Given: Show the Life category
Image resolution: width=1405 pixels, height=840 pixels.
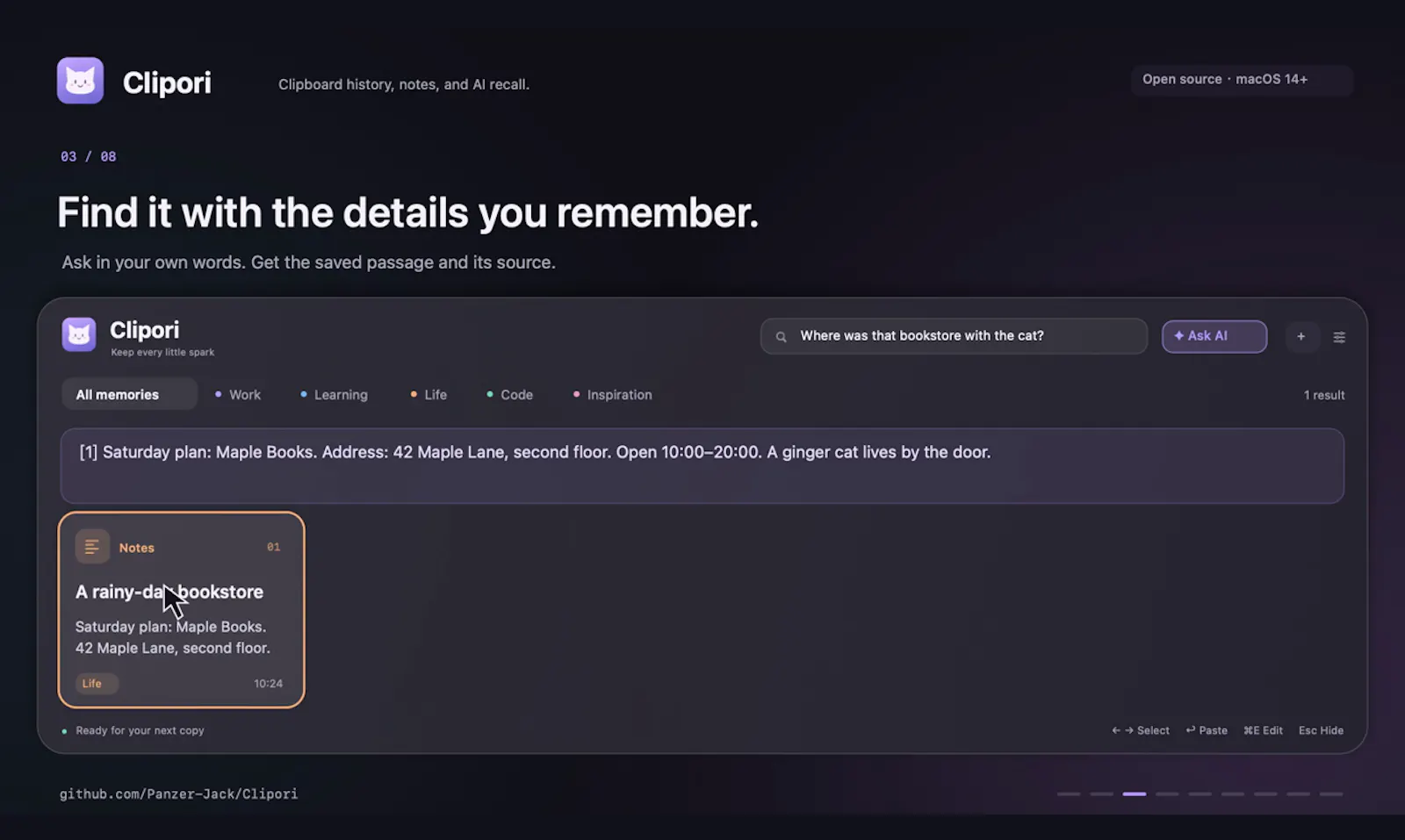Looking at the screenshot, I should tap(429, 395).
